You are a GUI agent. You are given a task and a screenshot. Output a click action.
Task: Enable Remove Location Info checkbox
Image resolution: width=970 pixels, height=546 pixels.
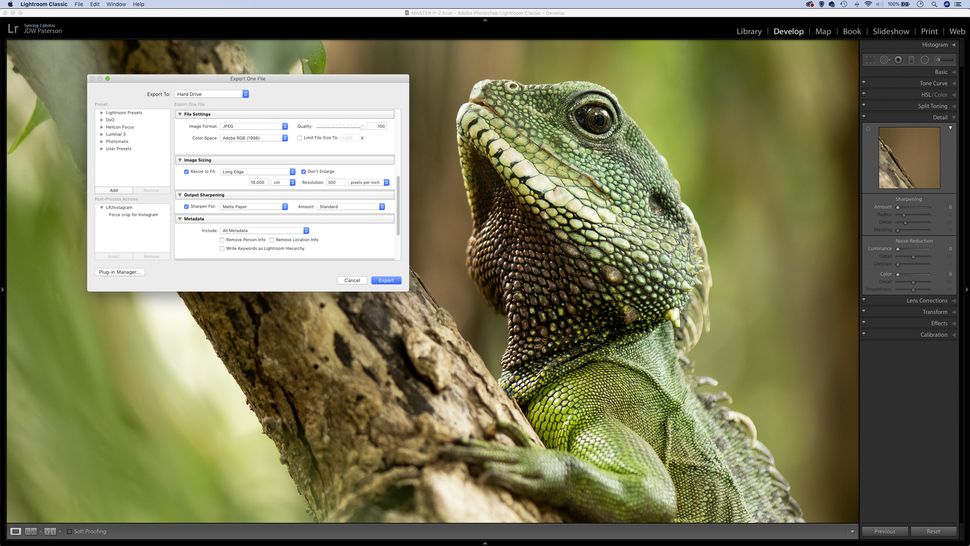(x=272, y=239)
